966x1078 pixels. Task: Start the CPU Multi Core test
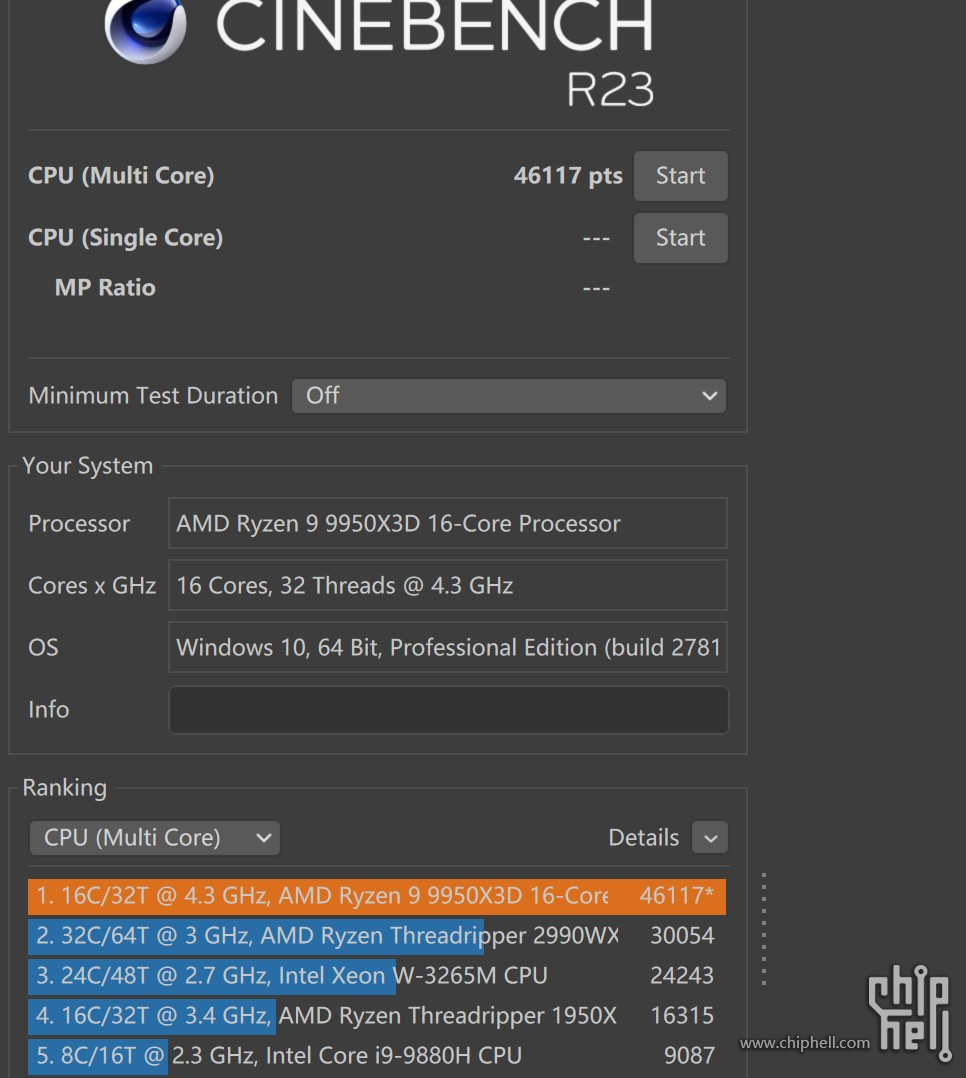tap(681, 176)
